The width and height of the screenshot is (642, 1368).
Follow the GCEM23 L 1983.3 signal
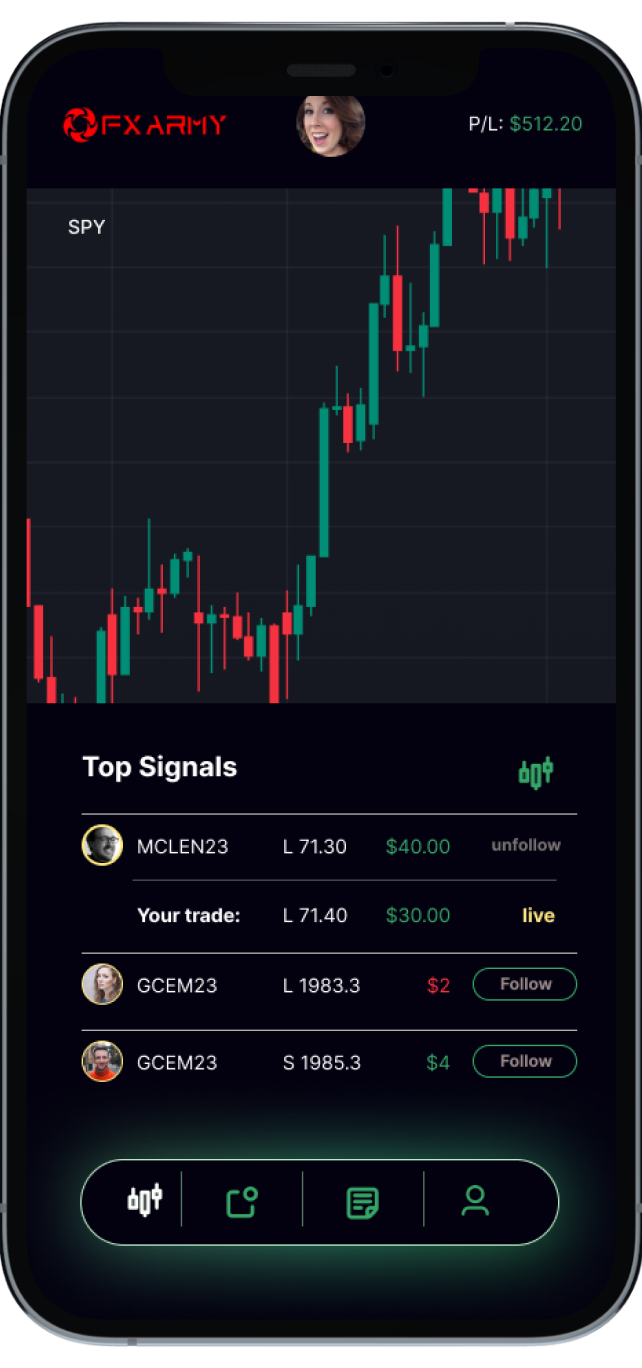pyautogui.click(x=525, y=984)
